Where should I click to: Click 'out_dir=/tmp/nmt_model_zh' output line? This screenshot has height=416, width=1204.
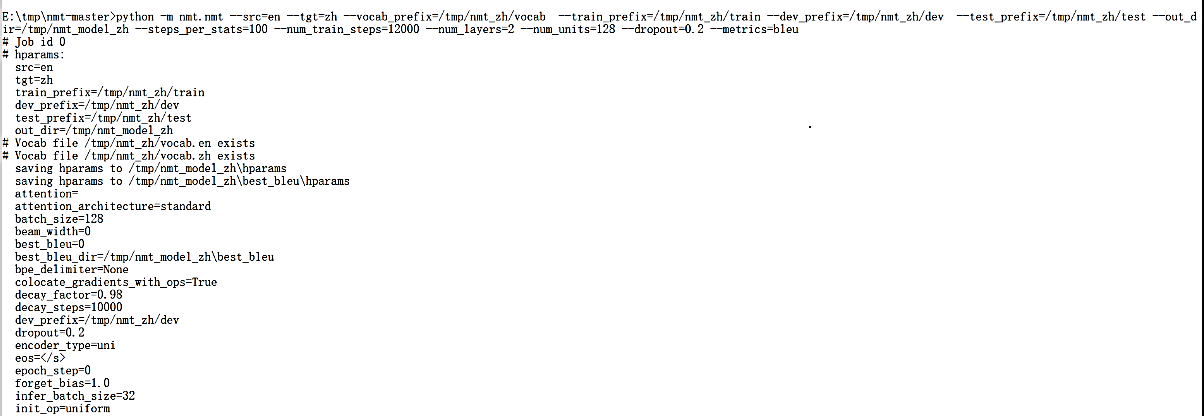tap(94, 130)
